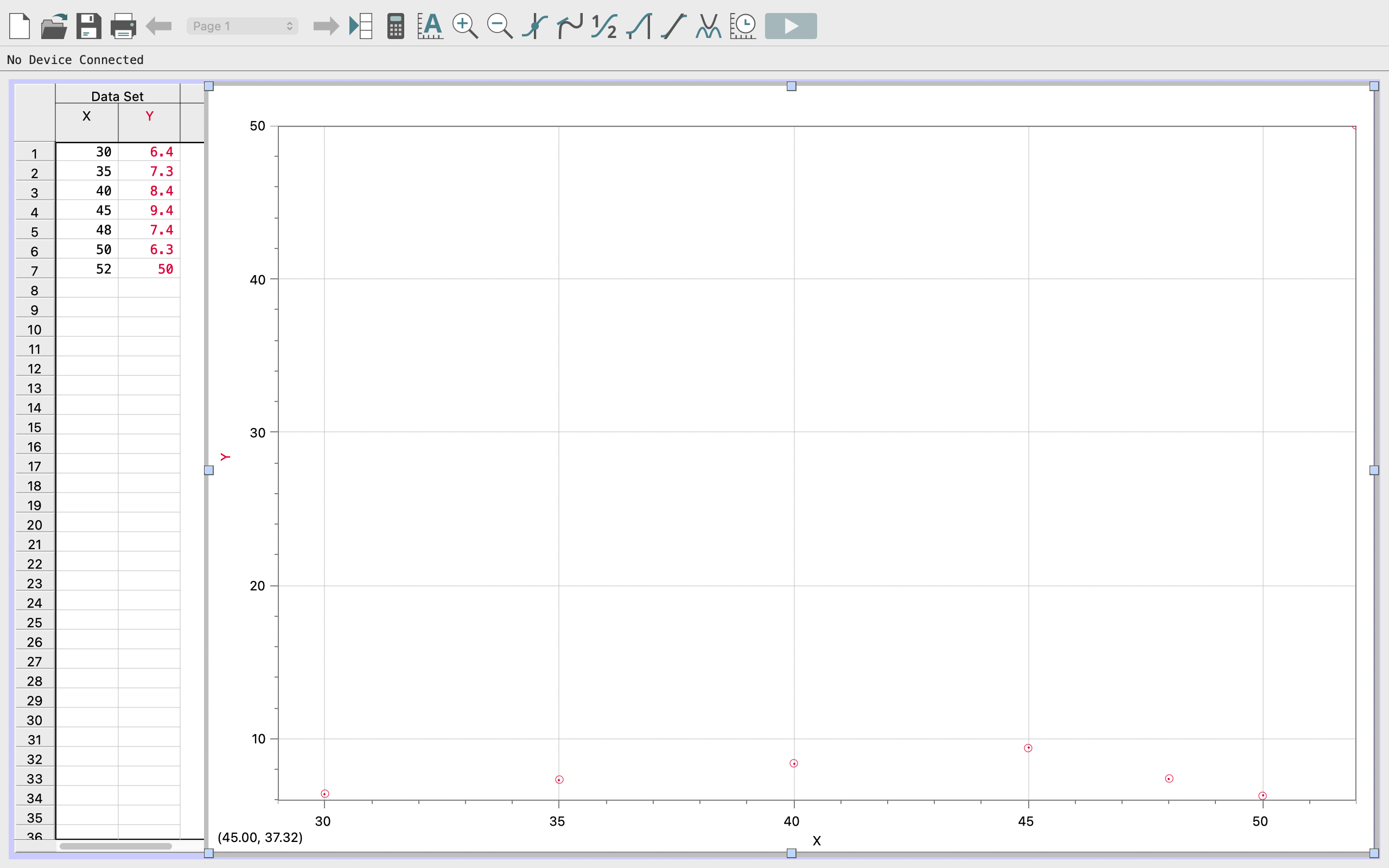Click the No Device Connected status text
The width and height of the screenshot is (1389, 868).
click(75, 60)
